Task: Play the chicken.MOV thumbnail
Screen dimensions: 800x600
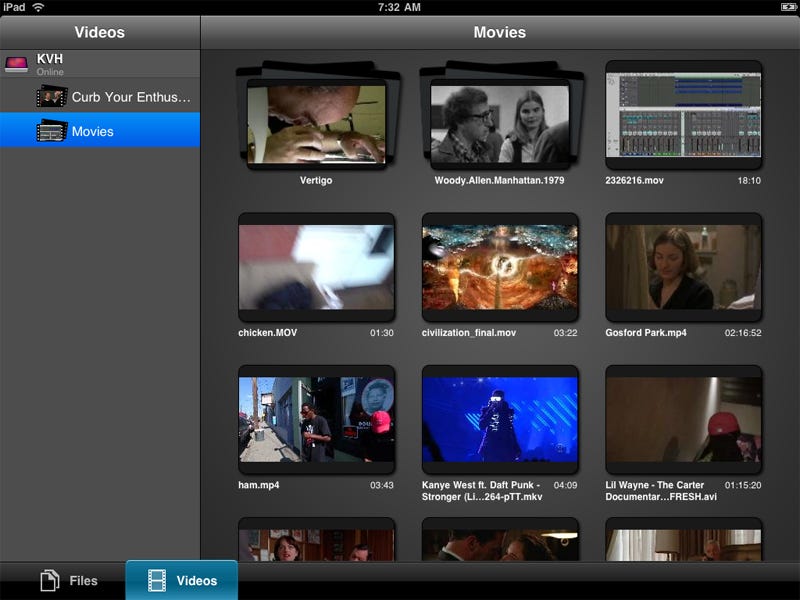Action: click(x=316, y=267)
